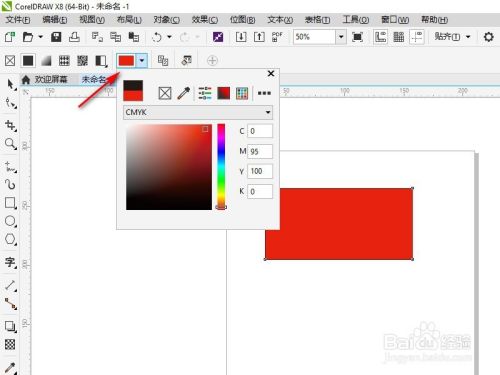Click the 贴齐 snap button
Viewport: 500px width, 375px height.
click(x=447, y=37)
